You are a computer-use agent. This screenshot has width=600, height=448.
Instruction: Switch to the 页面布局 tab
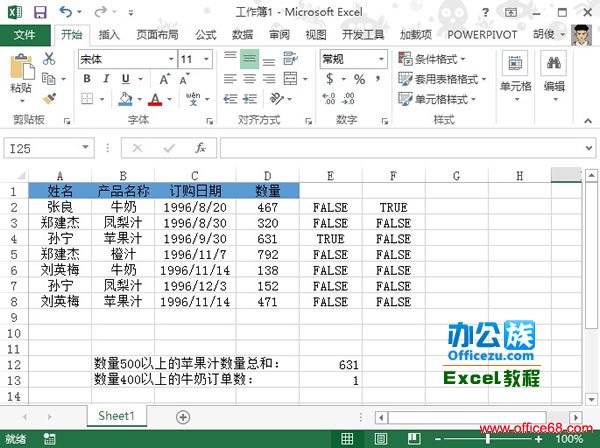(158, 35)
